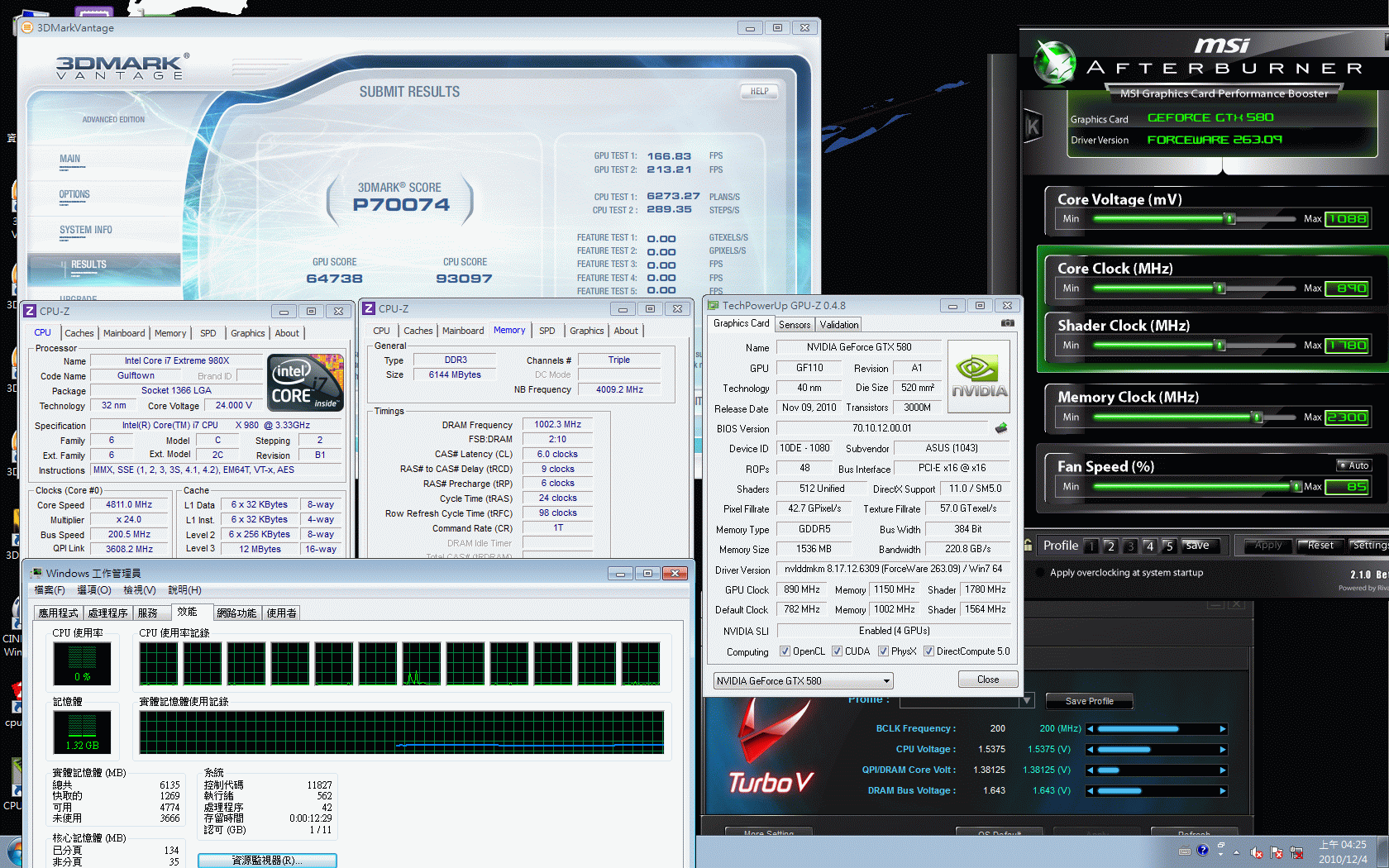This screenshot has width=1389, height=868.
Task: Click the Afterburner profile lock icon
Action: [x=1028, y=545]
